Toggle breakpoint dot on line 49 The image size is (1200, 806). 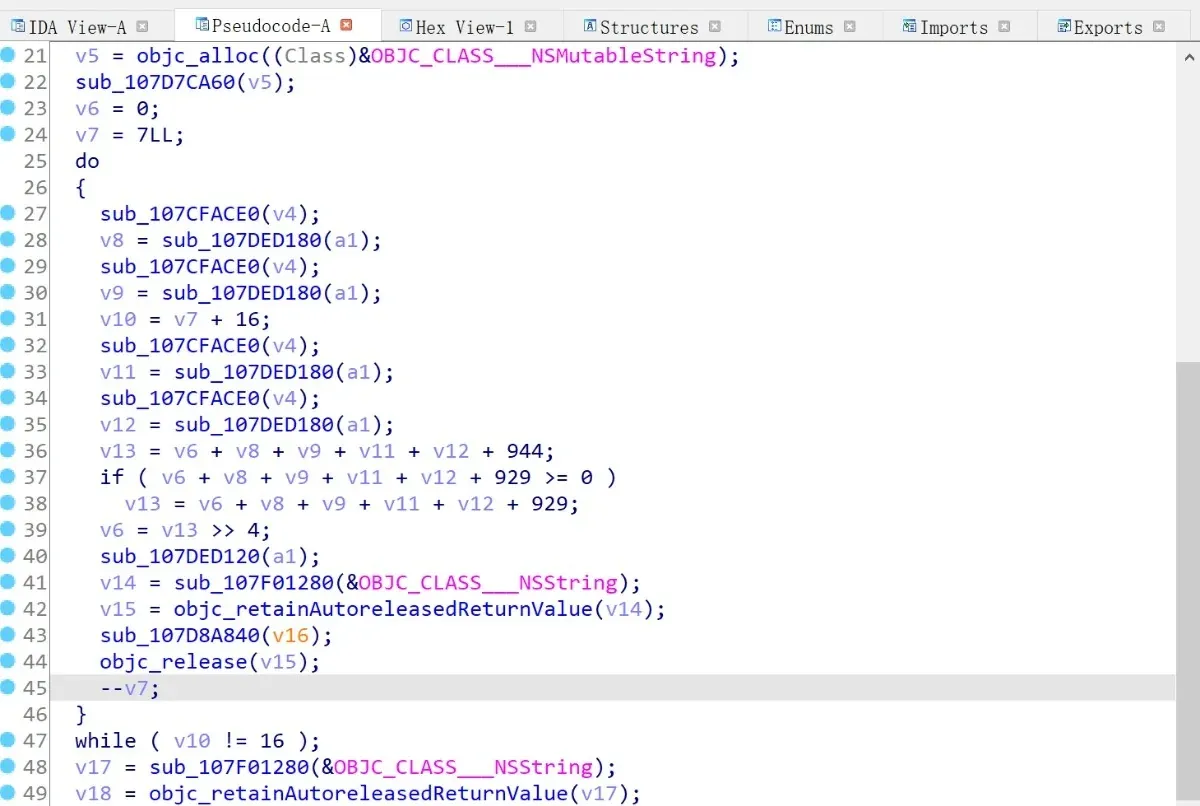(x=9, y=793)
